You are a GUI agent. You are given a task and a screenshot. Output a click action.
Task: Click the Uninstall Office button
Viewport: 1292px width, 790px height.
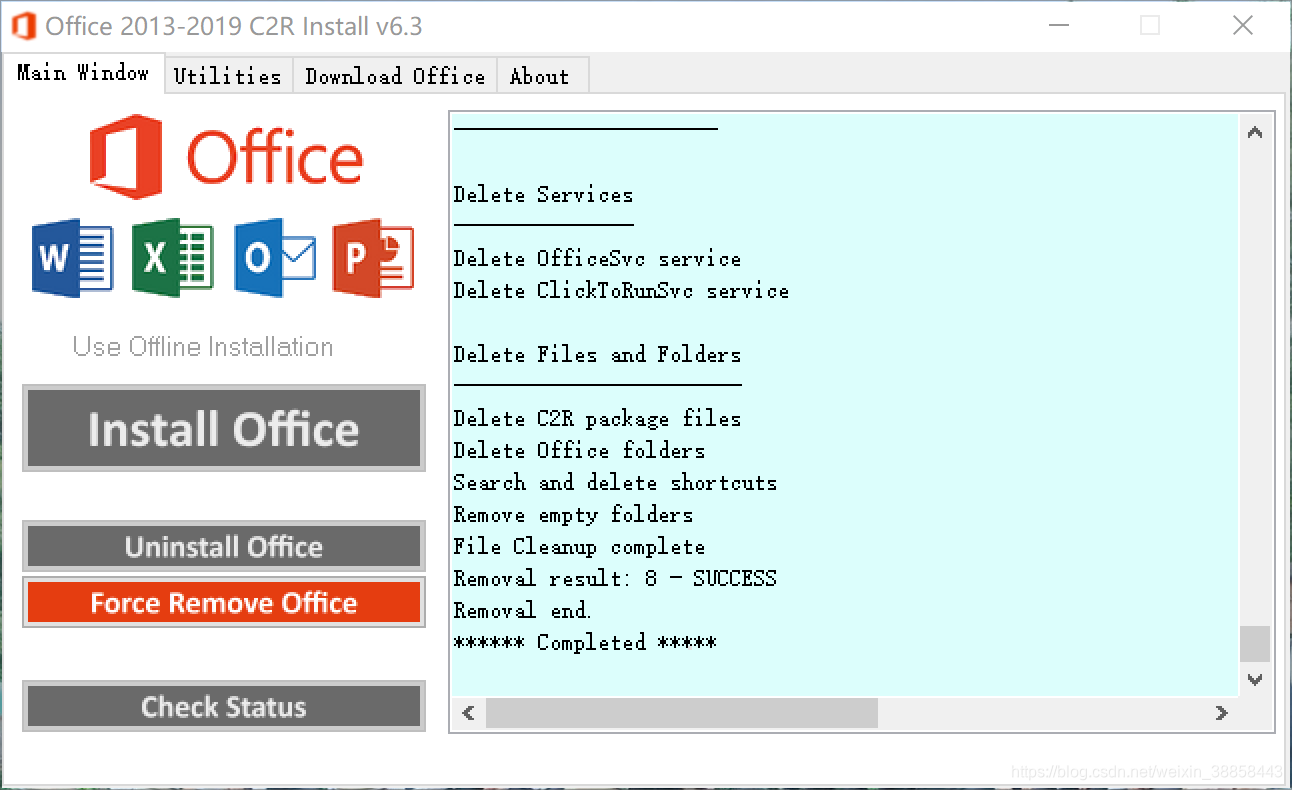[x=224, y=547]
